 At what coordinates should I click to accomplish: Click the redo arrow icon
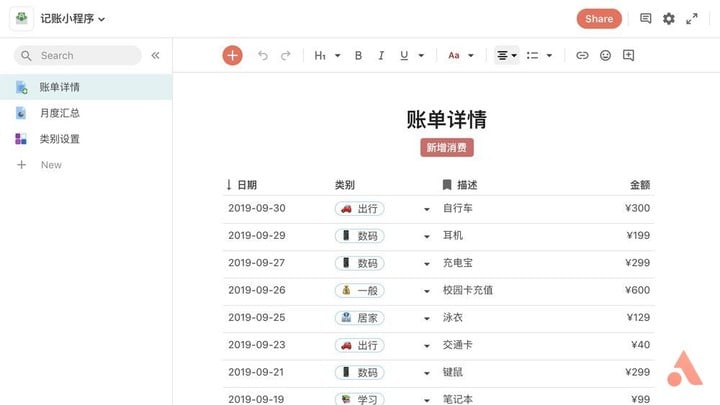click(286, 56)
